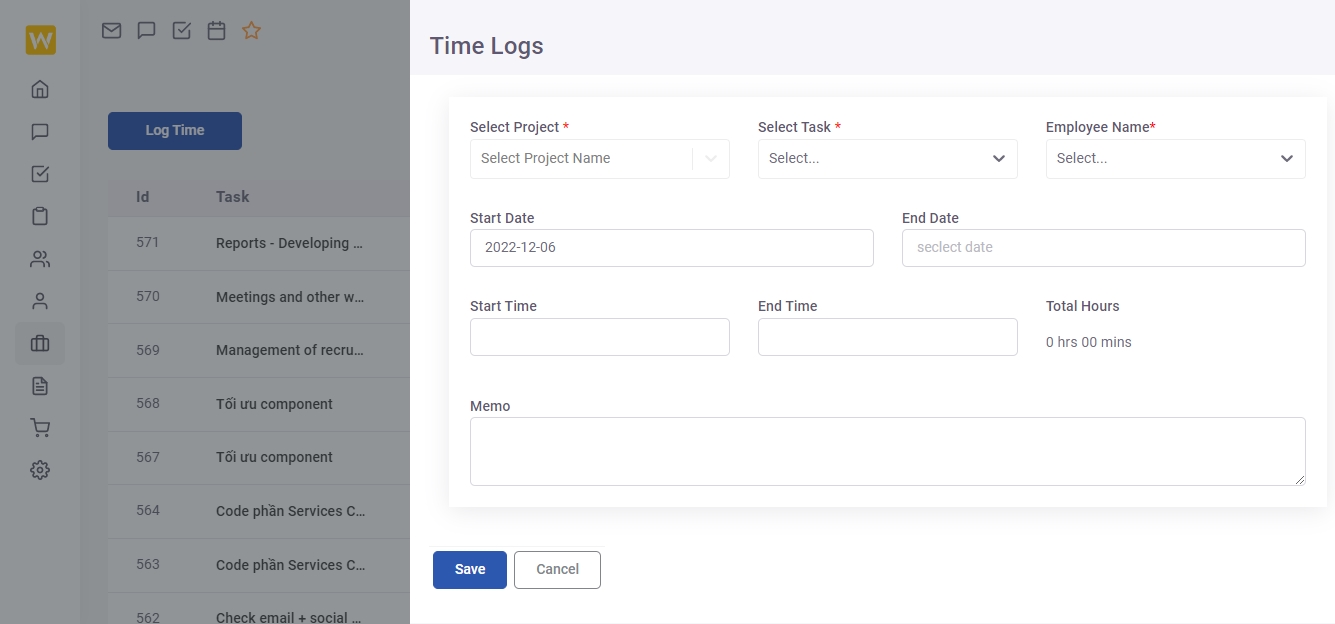This screenshot has height=624, width=1335.
Task: Open the settings gear icon in sidebar
Action: tap(40, 470)
